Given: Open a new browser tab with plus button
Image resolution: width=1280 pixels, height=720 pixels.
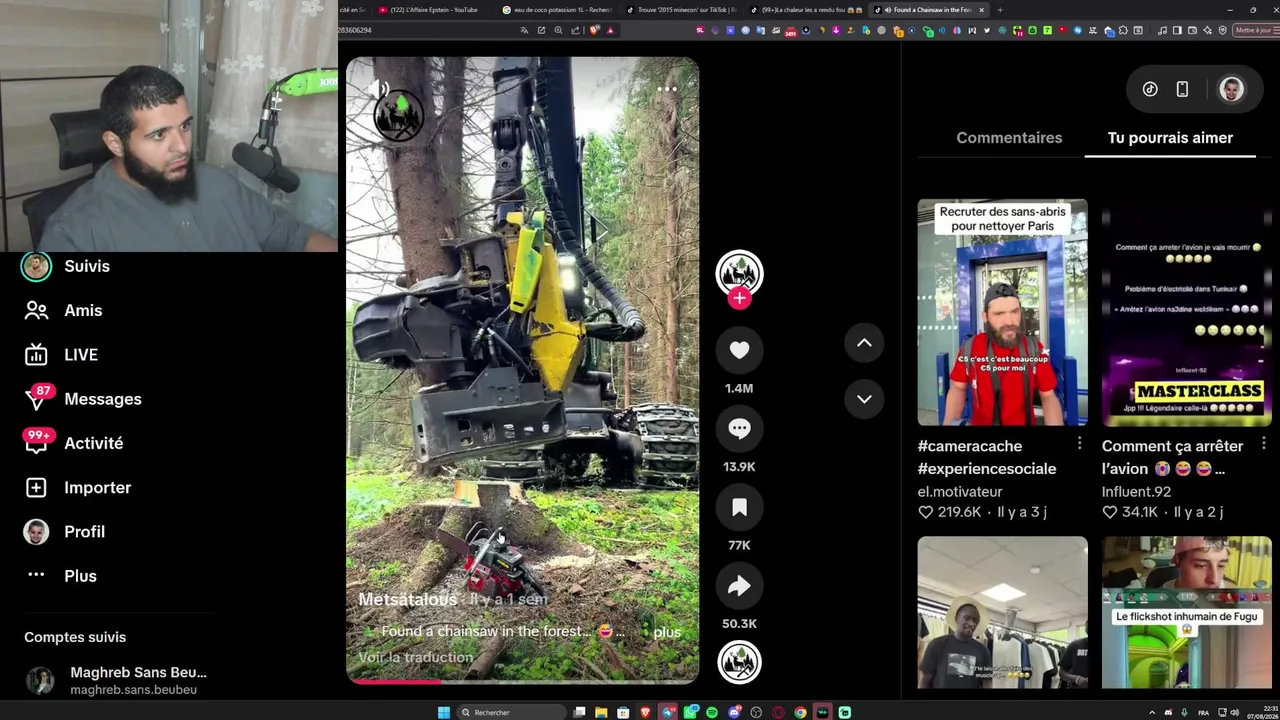Looking at the screenshot, I should coord(1000,10).
